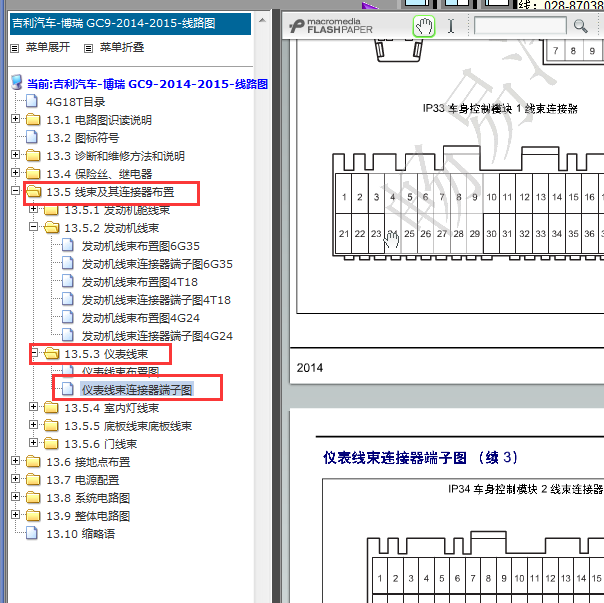Expand the 13.5.1 发动机舱线束 node
This screenshot has height=603, width=604.
(x=34, y=208)
